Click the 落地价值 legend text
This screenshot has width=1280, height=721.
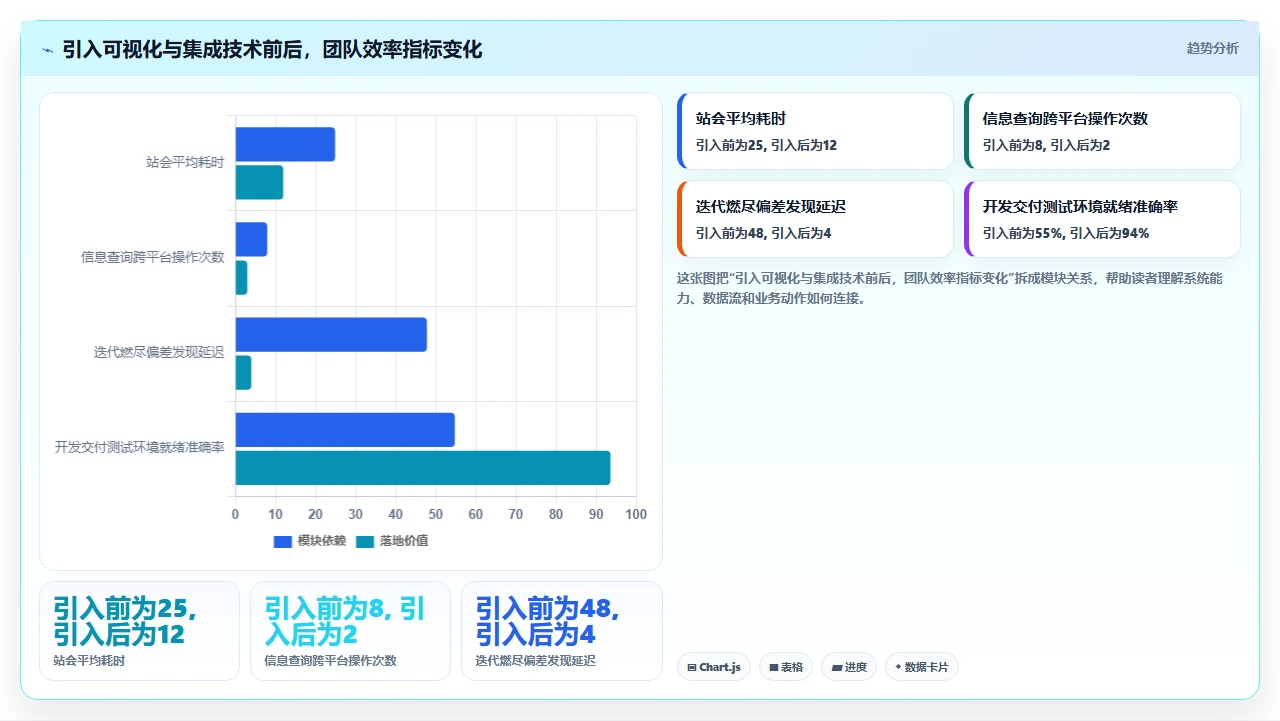(x=404, y=541)
